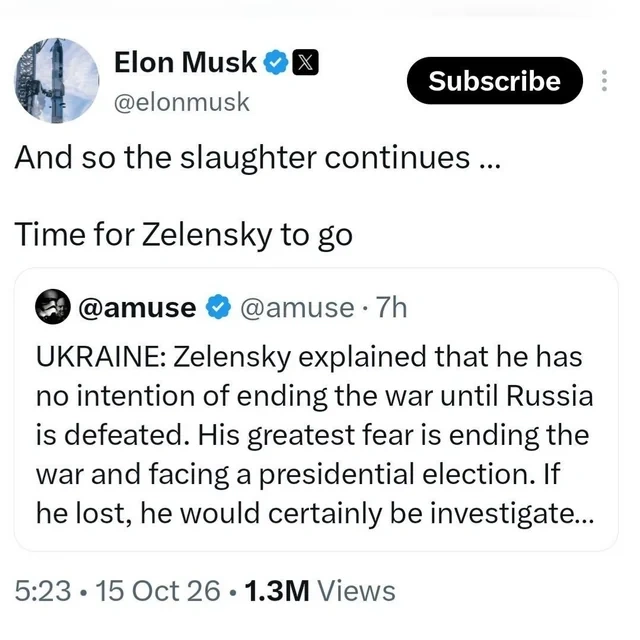
Task: Open the quoted UKRAINE post card
Action: point(316,409)
